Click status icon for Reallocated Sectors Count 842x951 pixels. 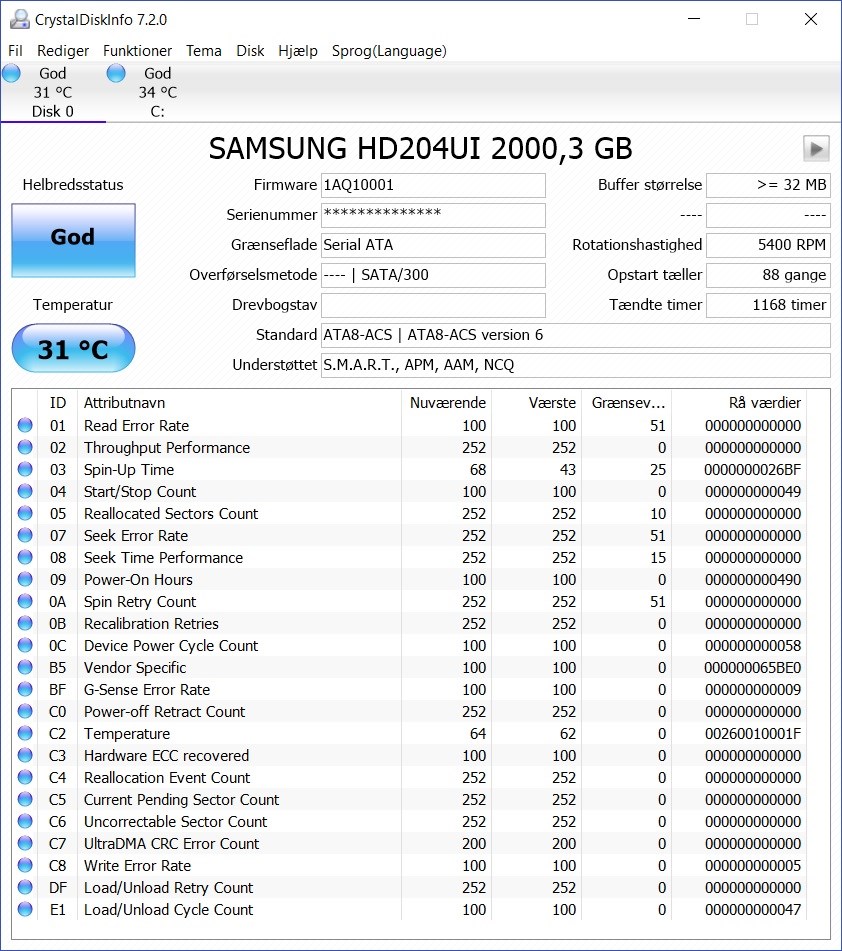click(x=25, y=513)
